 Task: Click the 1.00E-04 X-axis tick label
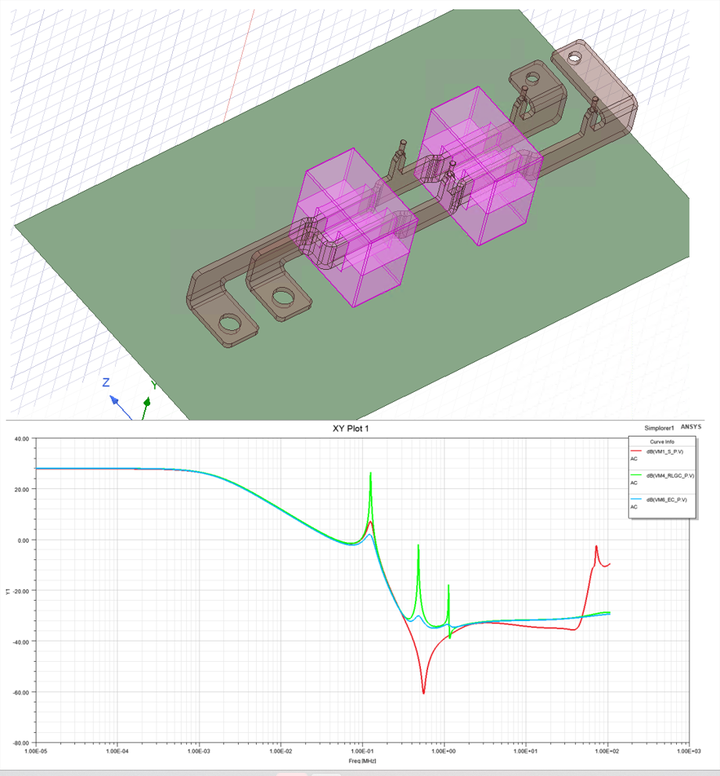coord(117,751)
